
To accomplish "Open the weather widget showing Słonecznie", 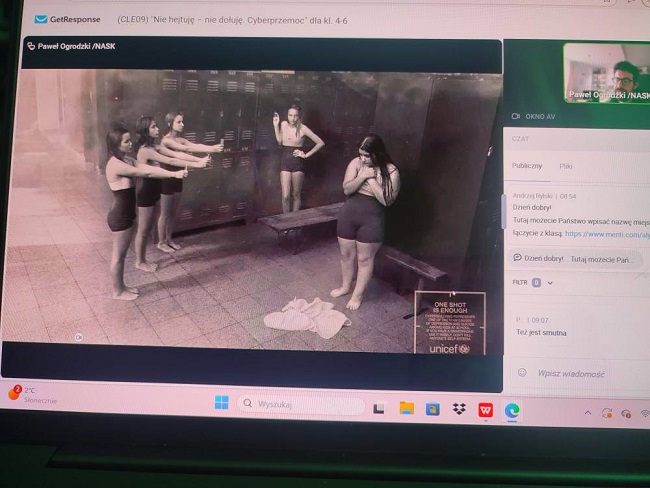I will point(30,393).
